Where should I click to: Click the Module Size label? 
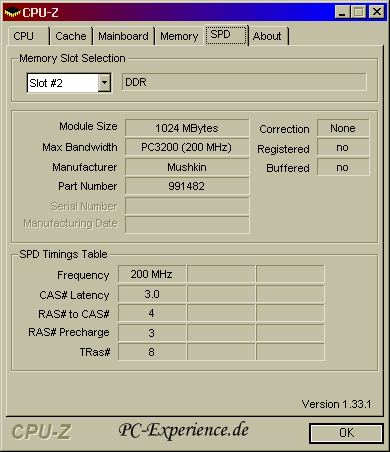coord(88,126)
